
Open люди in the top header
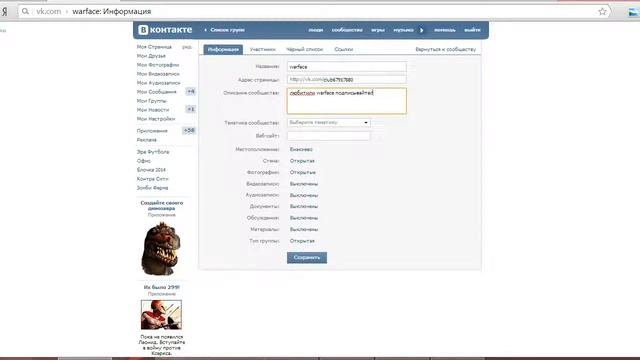pos(316,30)
